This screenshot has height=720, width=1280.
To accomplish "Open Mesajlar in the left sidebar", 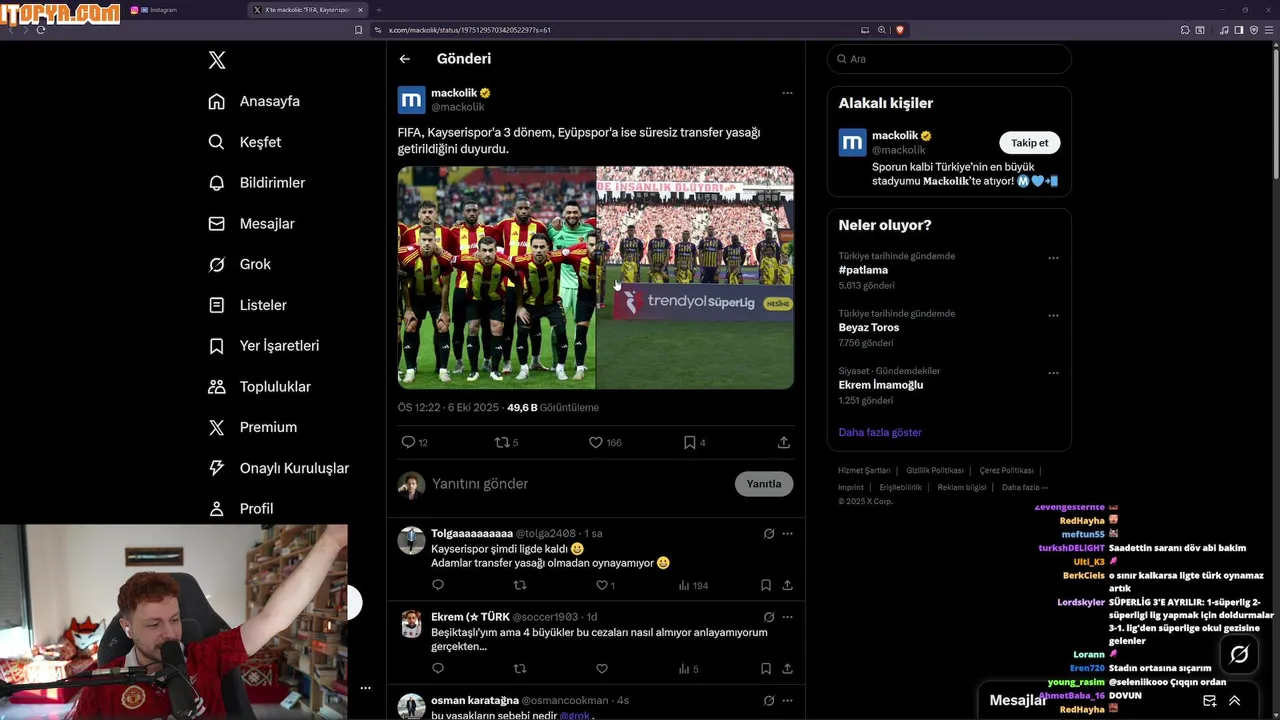I will 251,224.
